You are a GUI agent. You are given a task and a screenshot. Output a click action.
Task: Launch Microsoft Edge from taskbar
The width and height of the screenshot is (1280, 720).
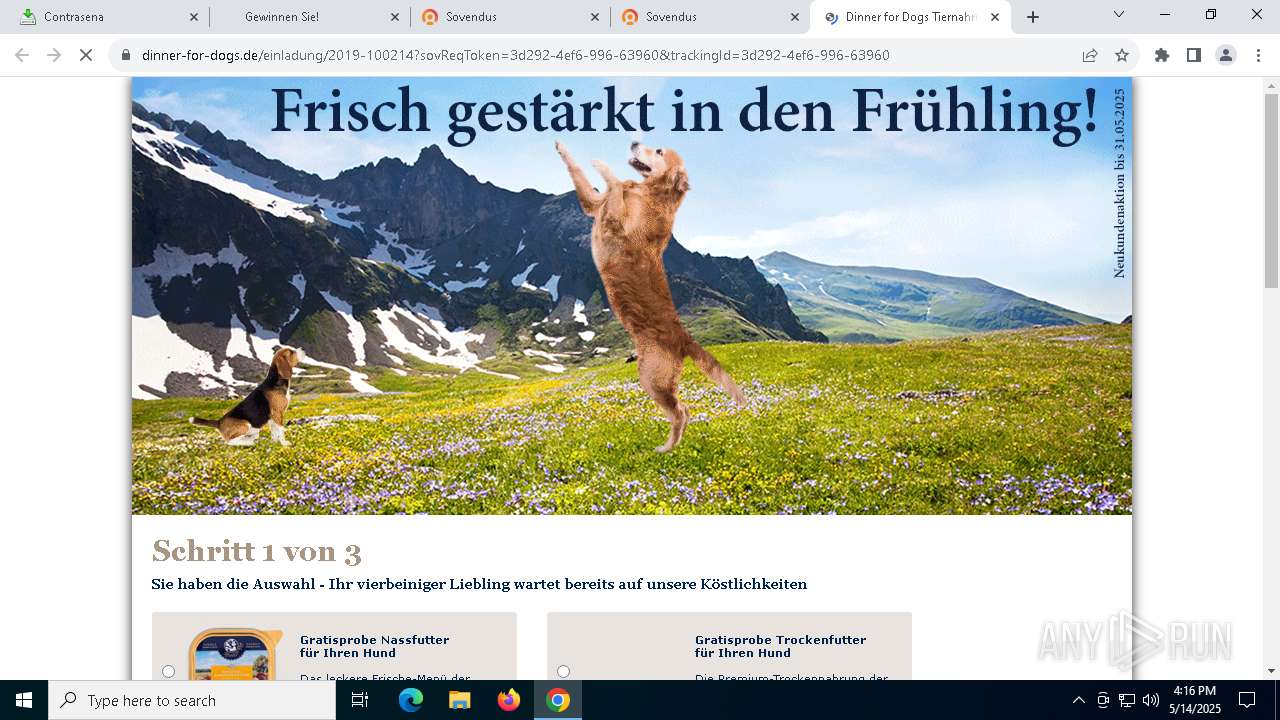(411, 700)
